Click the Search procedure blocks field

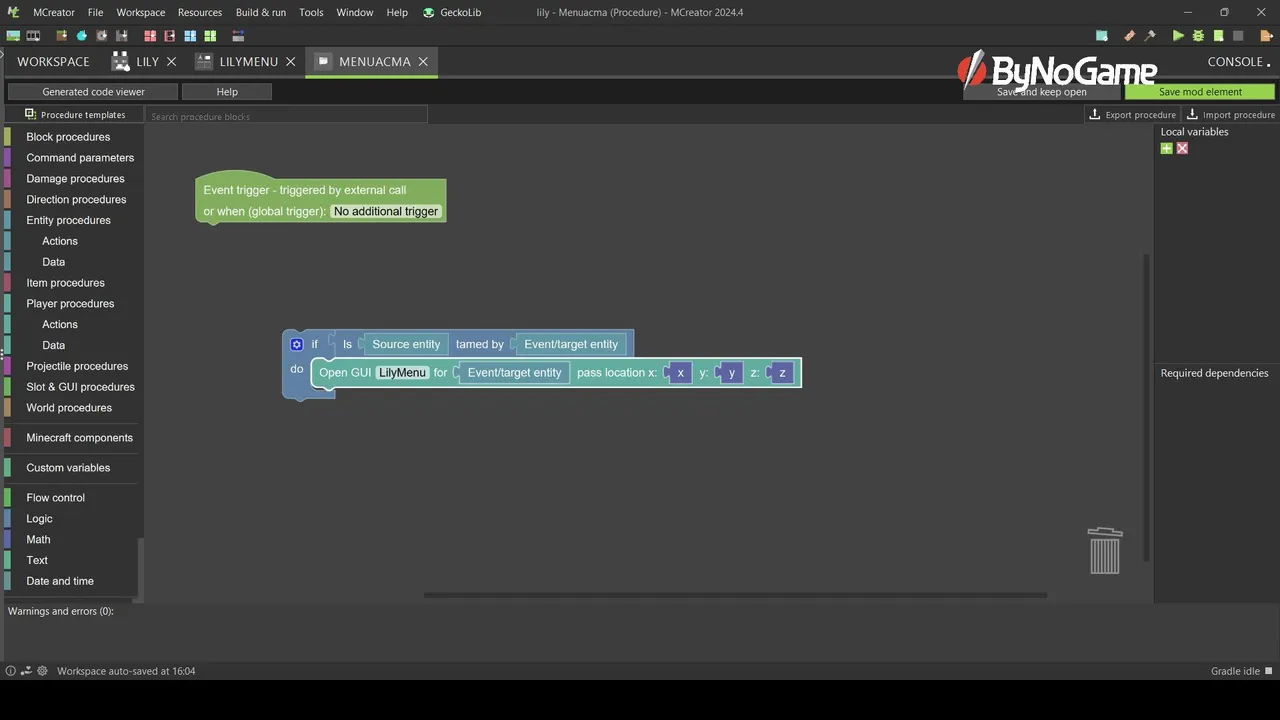click(287, 116)
